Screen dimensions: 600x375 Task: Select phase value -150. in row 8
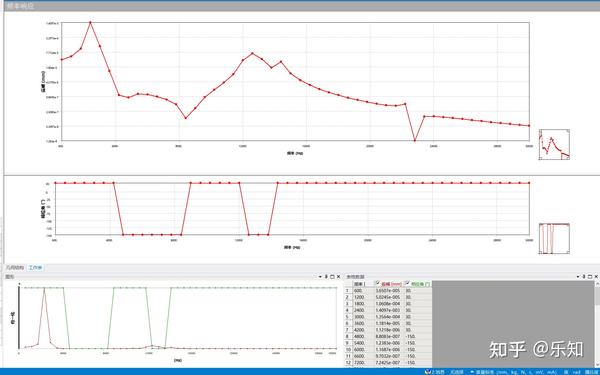pyautogui.click(x=417, y=336)
